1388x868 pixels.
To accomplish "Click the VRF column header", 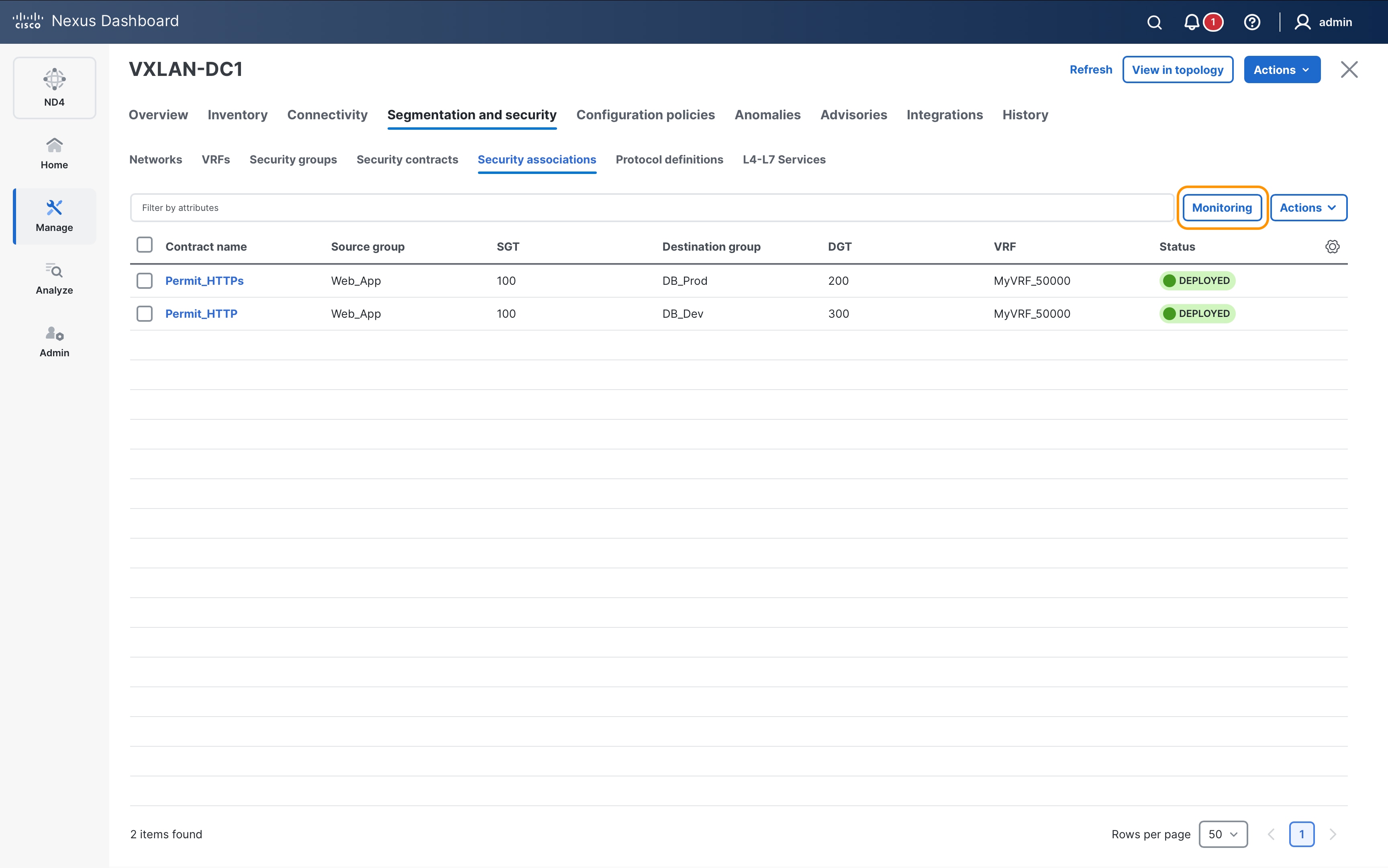I will click(x=1004, y=247).
